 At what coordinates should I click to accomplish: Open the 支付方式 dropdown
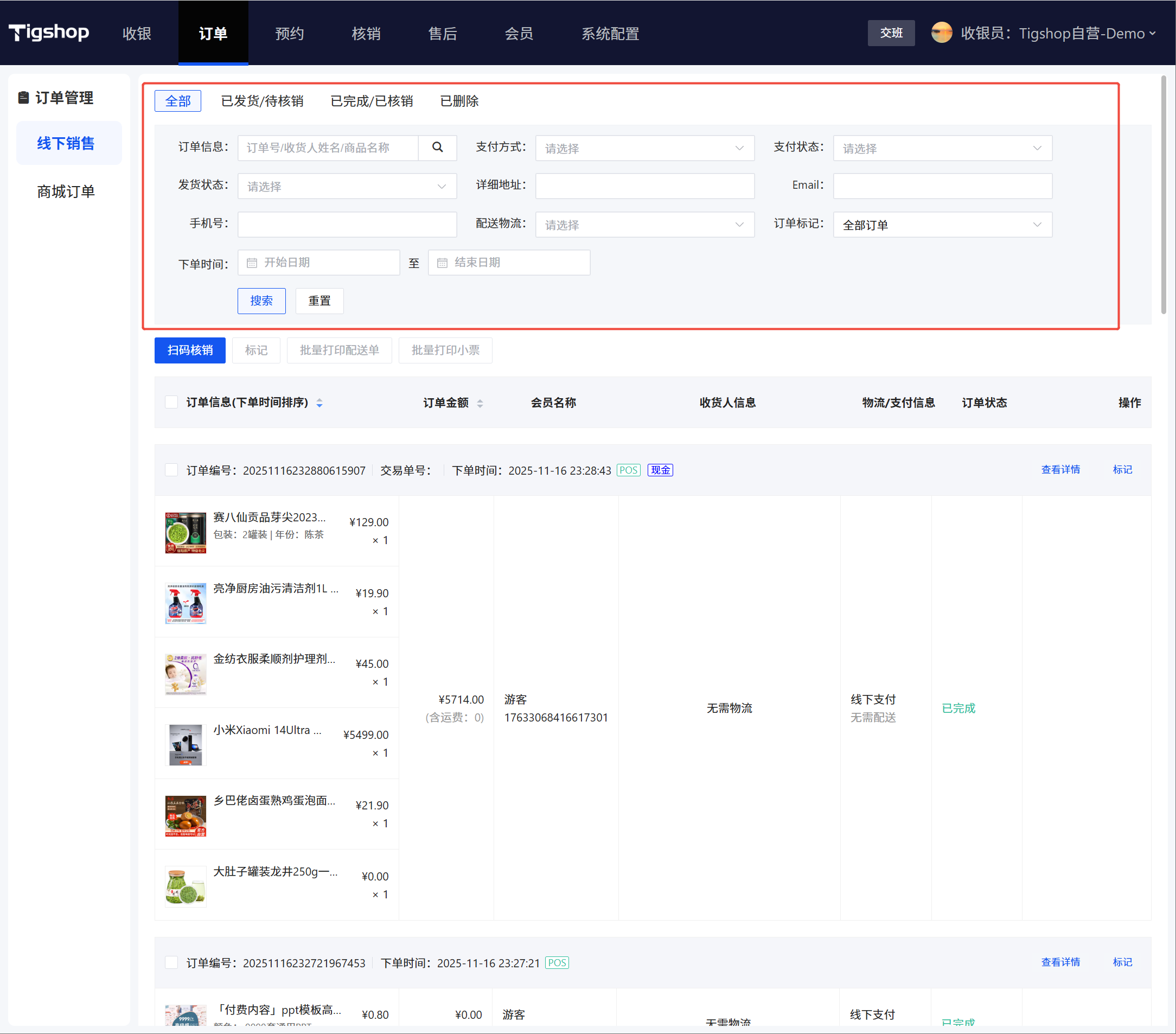tap(644, 149)
